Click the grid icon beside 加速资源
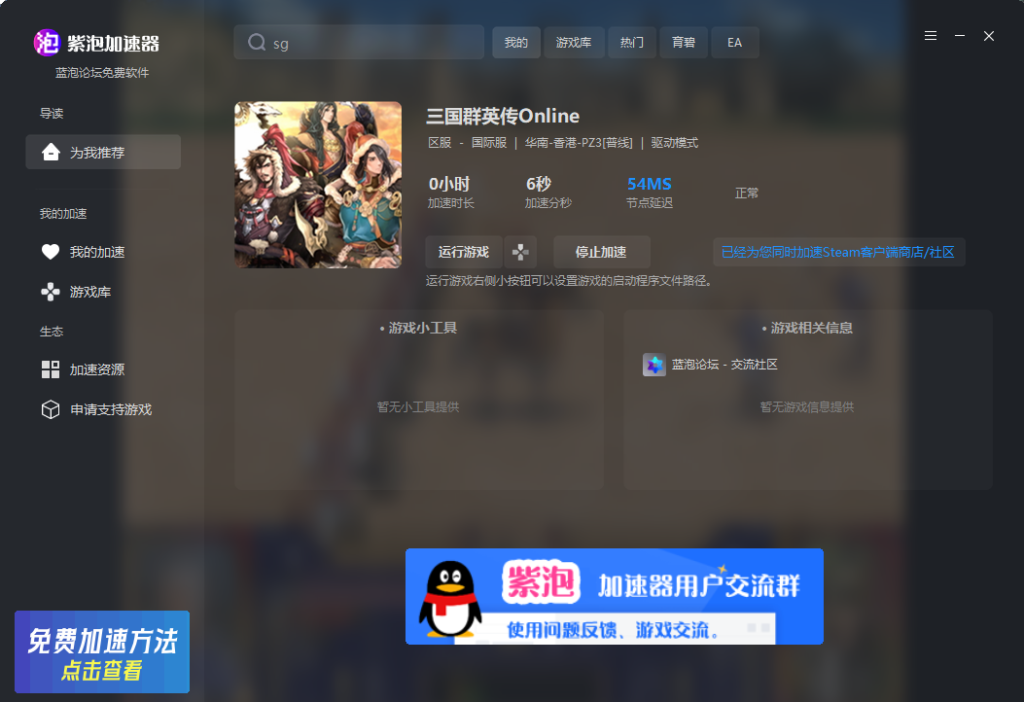 click(50, 370)
